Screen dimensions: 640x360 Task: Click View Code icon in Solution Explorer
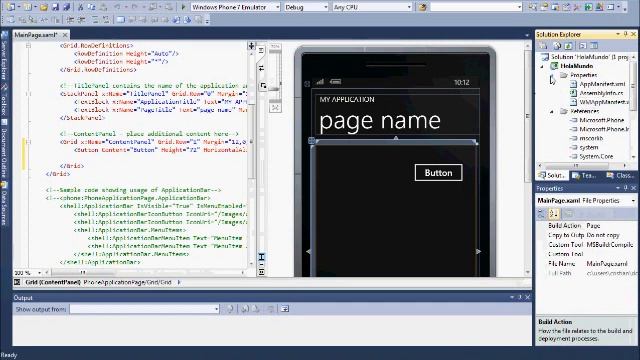coord(583,46)
